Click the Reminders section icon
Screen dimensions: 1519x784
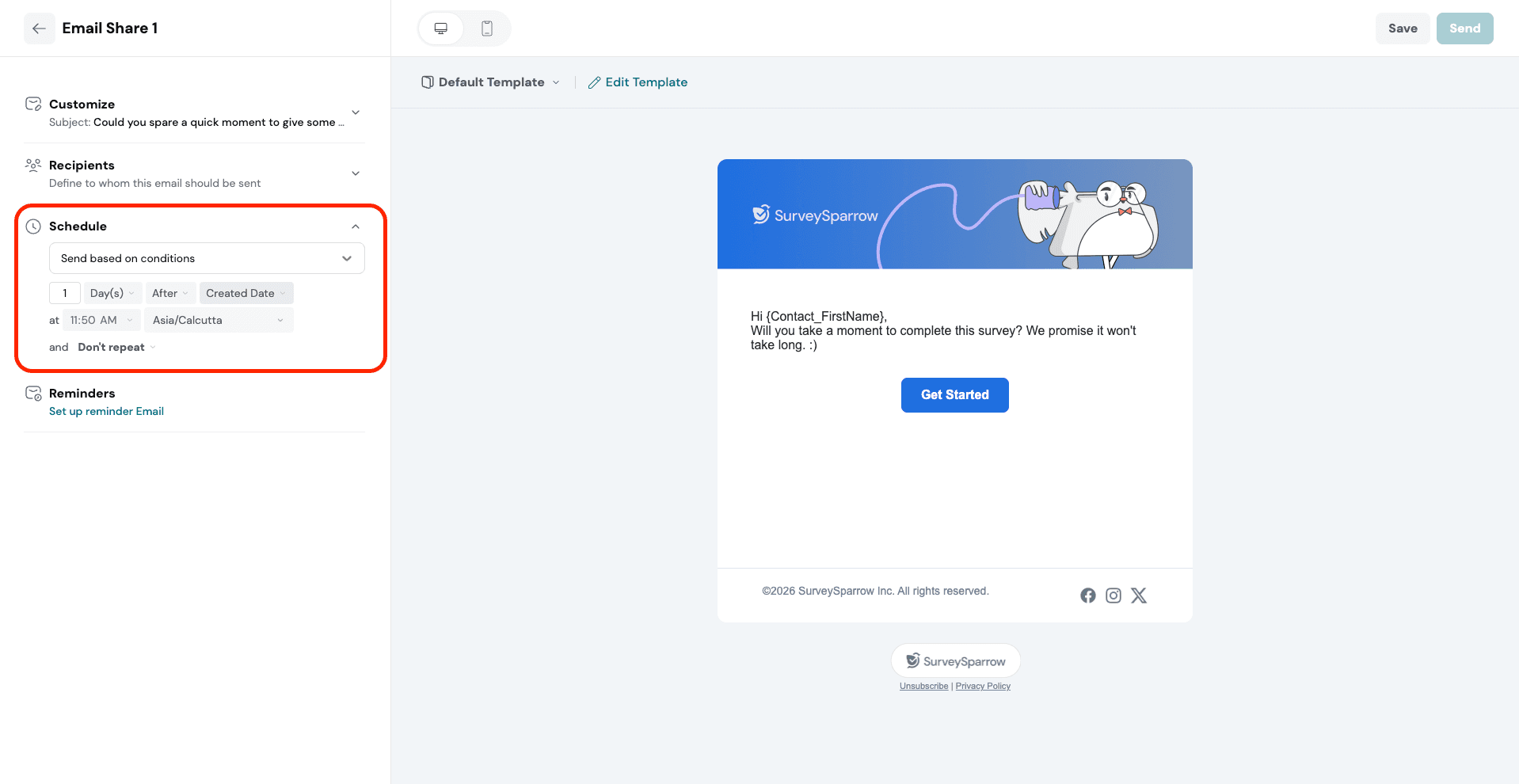click(x=33, y=394)
